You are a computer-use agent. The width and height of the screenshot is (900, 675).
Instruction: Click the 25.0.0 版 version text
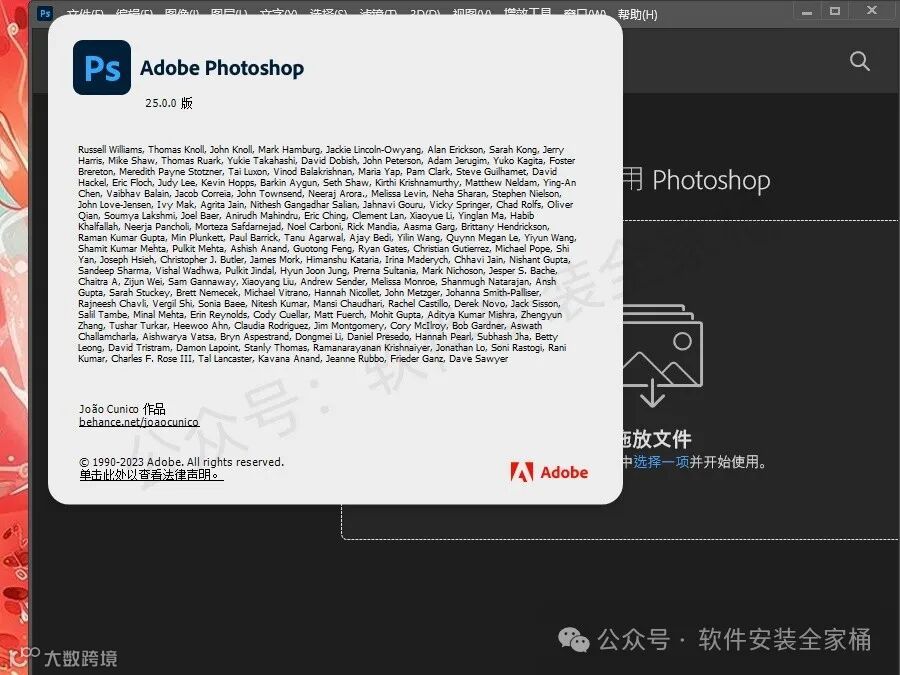(x=169, y=103)
